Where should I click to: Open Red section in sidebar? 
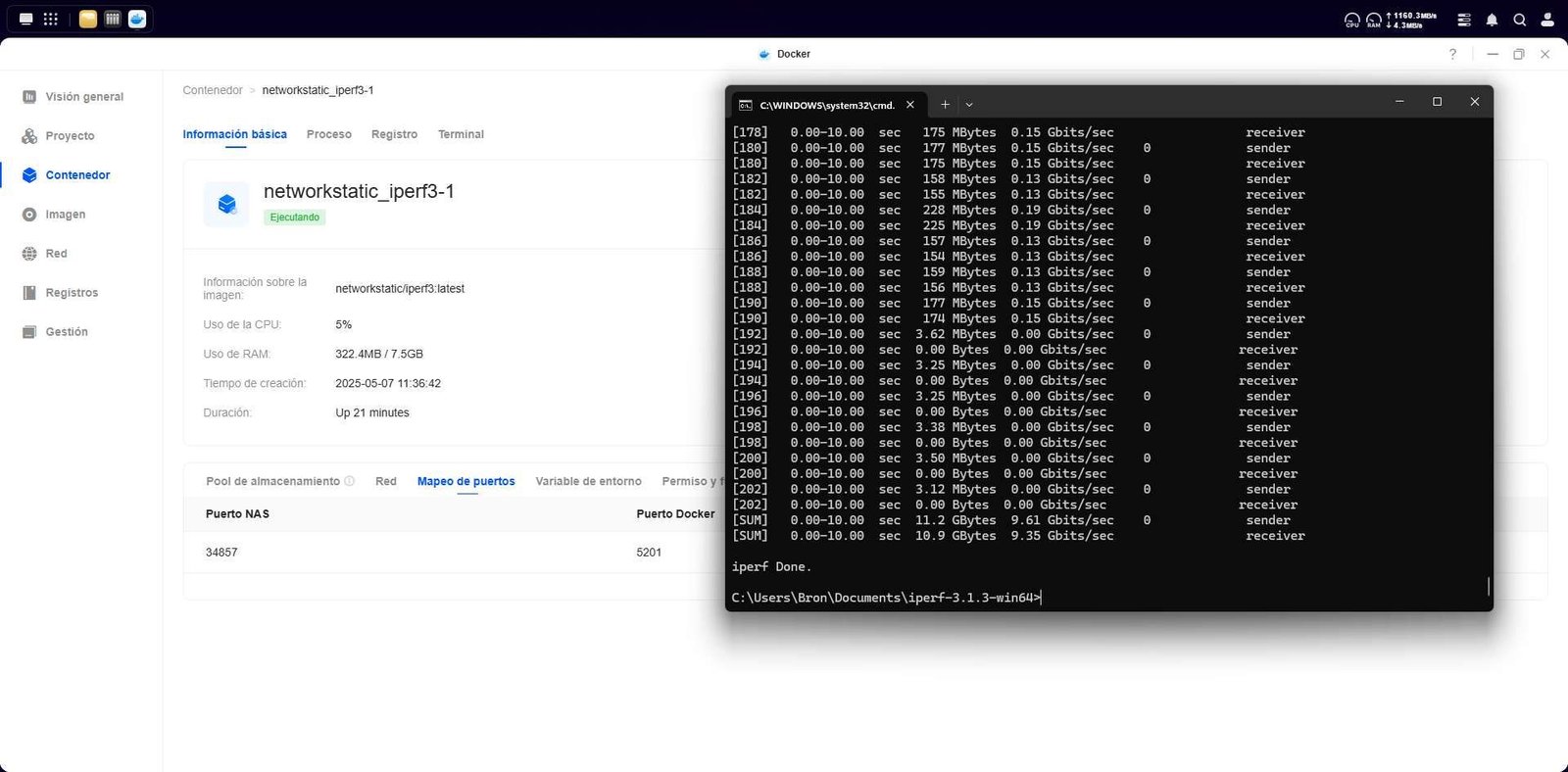pos(56,254)
